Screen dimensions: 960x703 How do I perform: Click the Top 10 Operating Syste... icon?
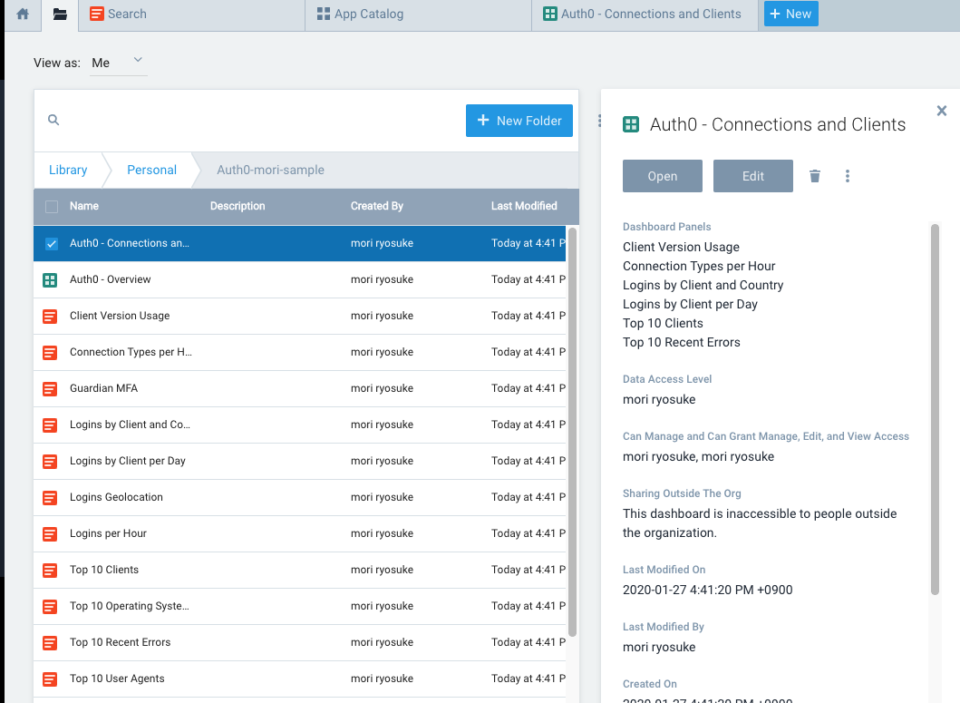50,606
